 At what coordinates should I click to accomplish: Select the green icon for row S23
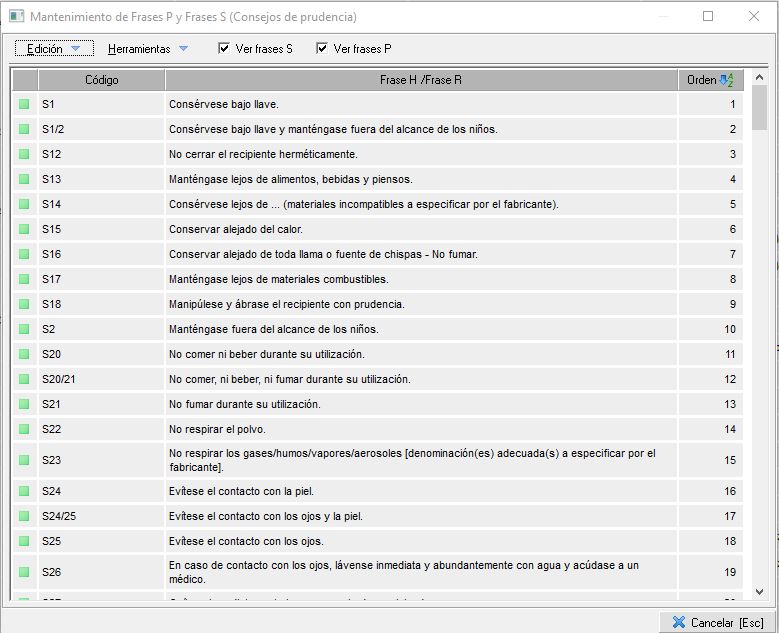coord(24,460)
